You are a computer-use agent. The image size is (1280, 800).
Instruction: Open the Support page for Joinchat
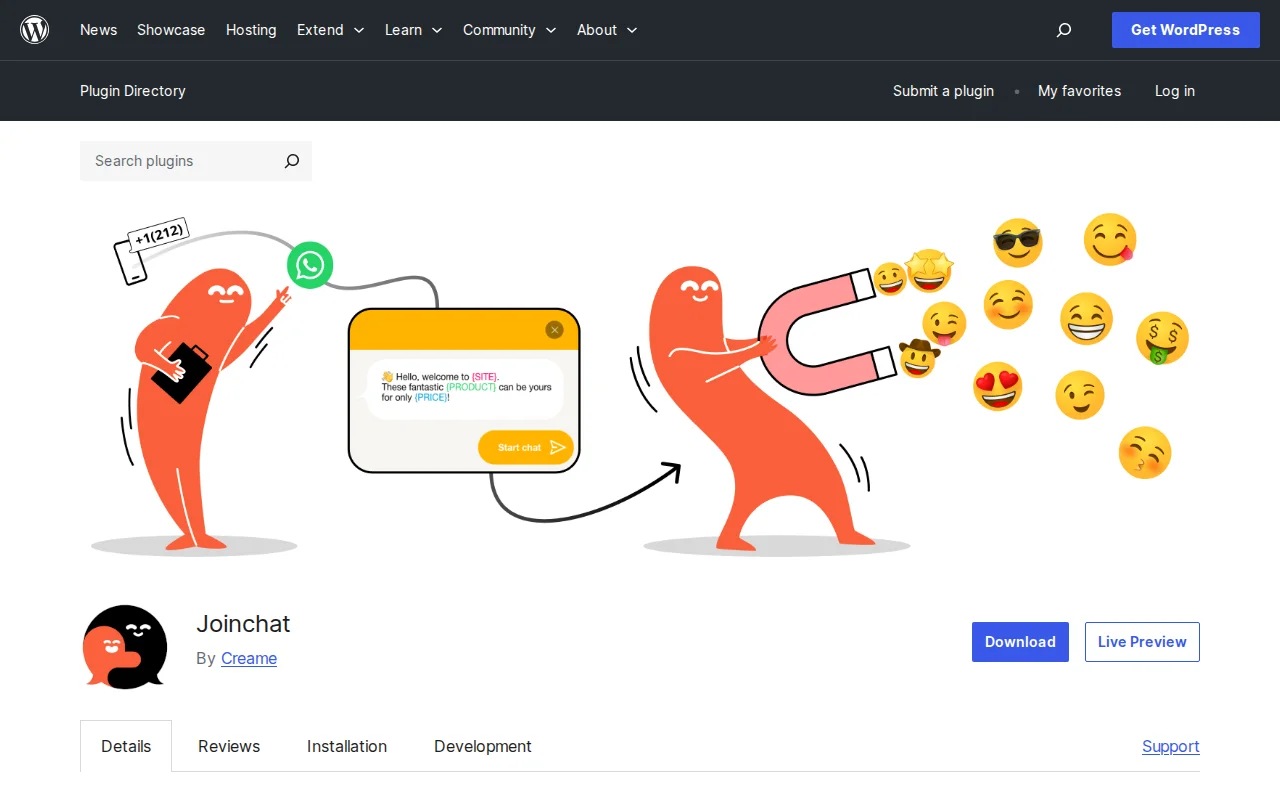click(1170, 746)
